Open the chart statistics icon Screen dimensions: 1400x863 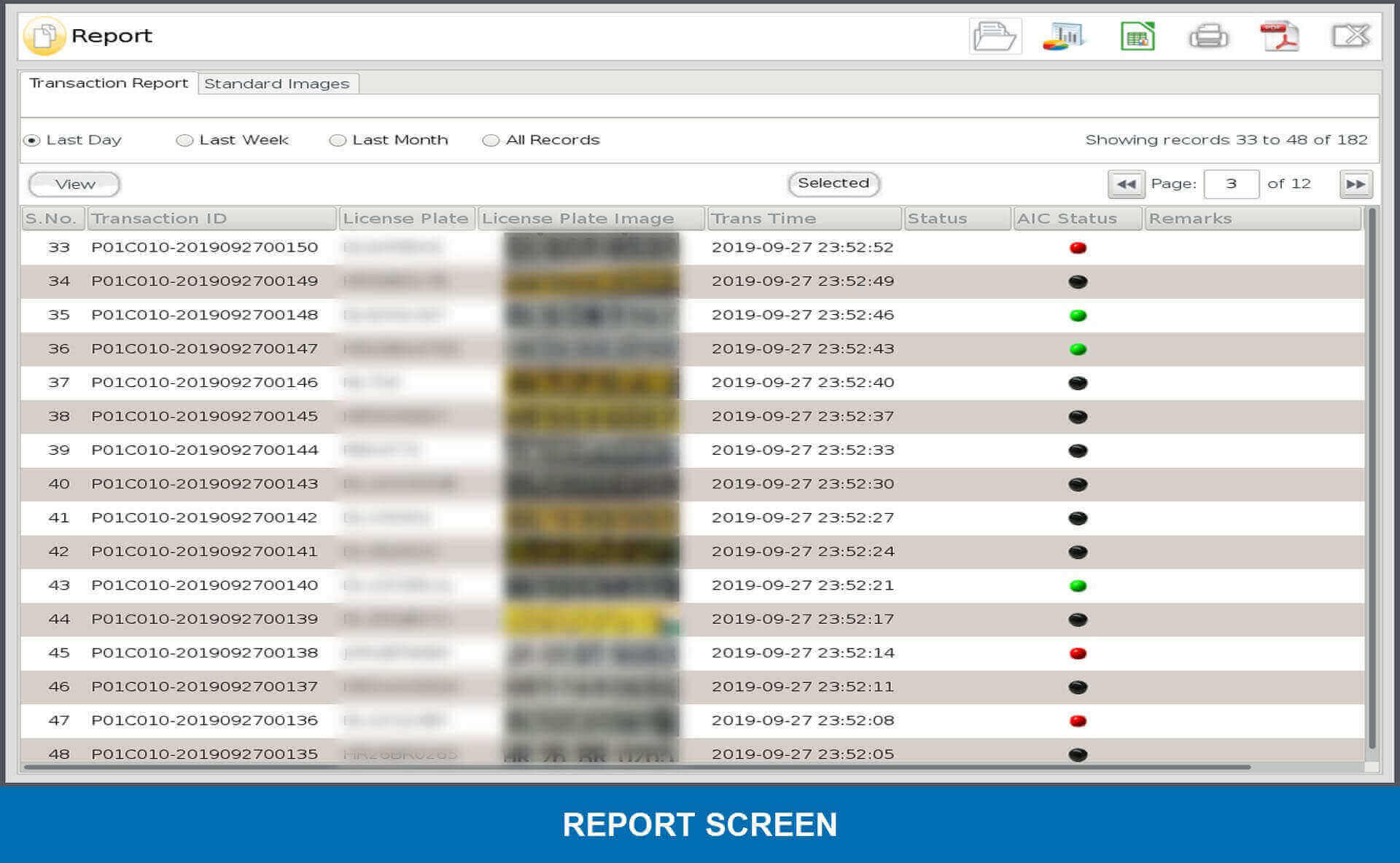(x=1065, y=36)
